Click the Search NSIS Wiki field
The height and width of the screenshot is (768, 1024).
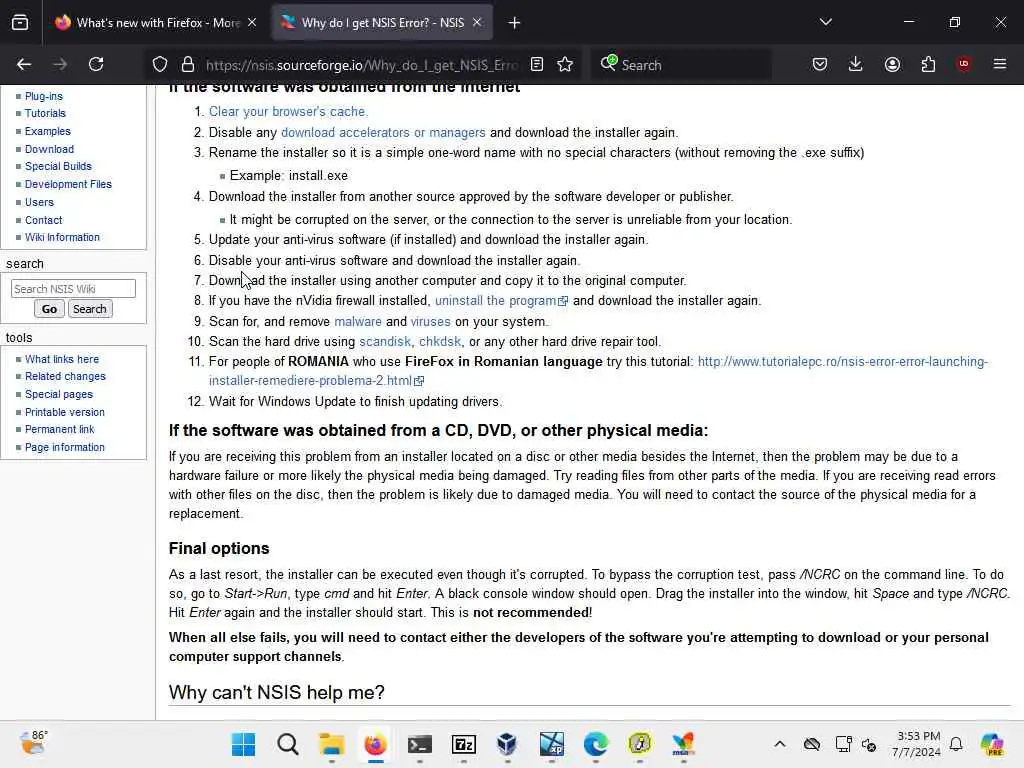pos(73,289)
